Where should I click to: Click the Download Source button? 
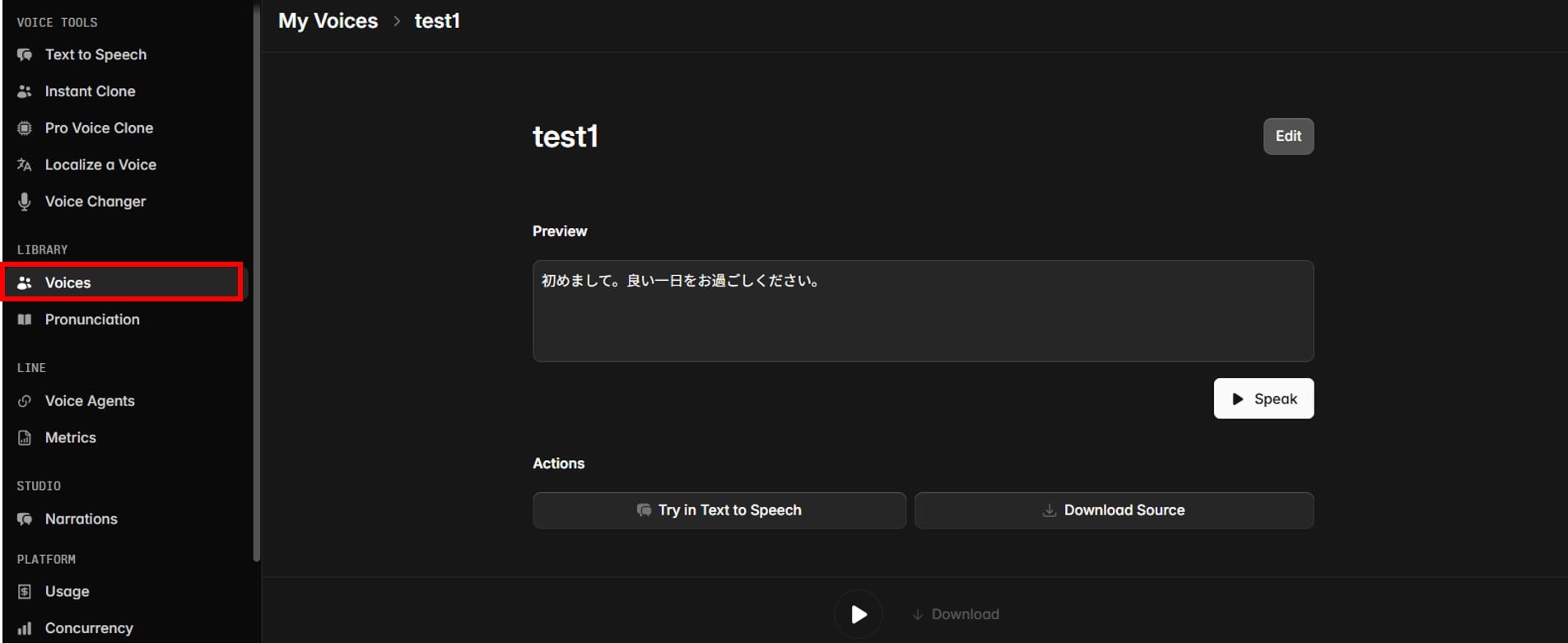(1113, 510)
